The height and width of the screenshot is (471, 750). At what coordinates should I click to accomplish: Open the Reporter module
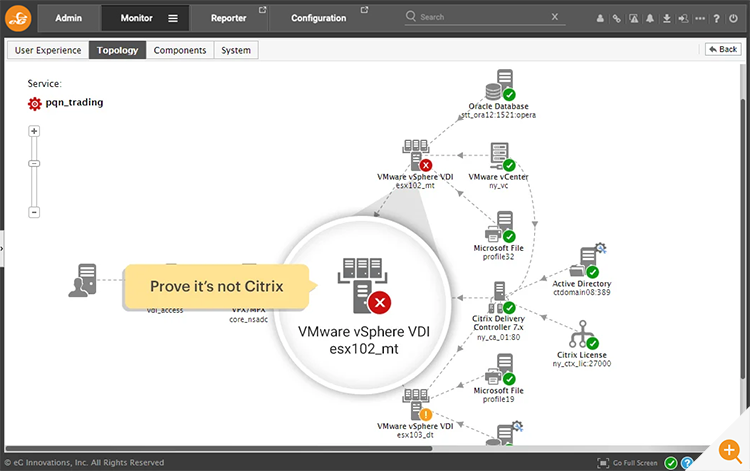coord(229,18)
